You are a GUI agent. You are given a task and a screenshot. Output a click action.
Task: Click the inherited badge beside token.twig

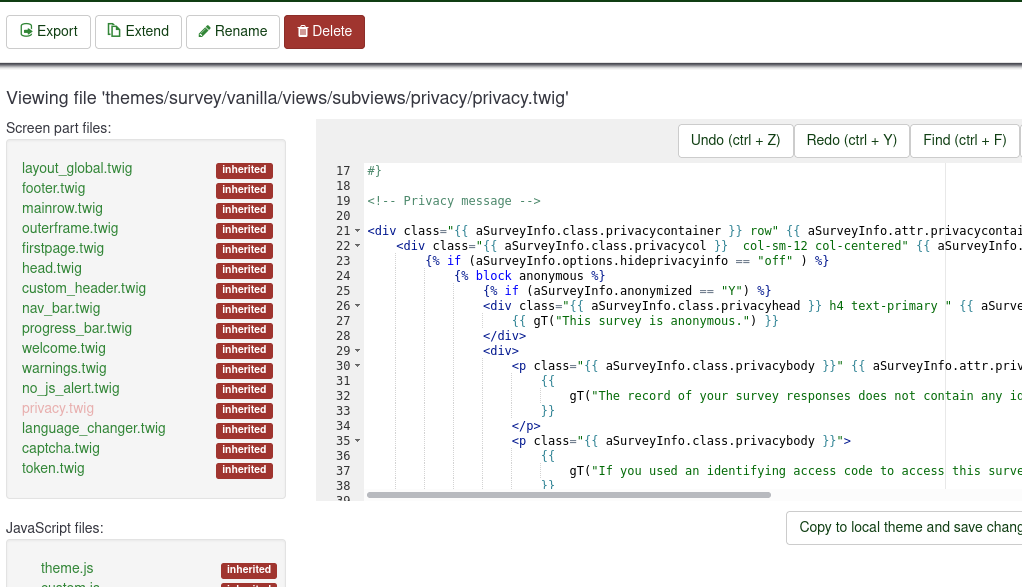tap(244, 470)
